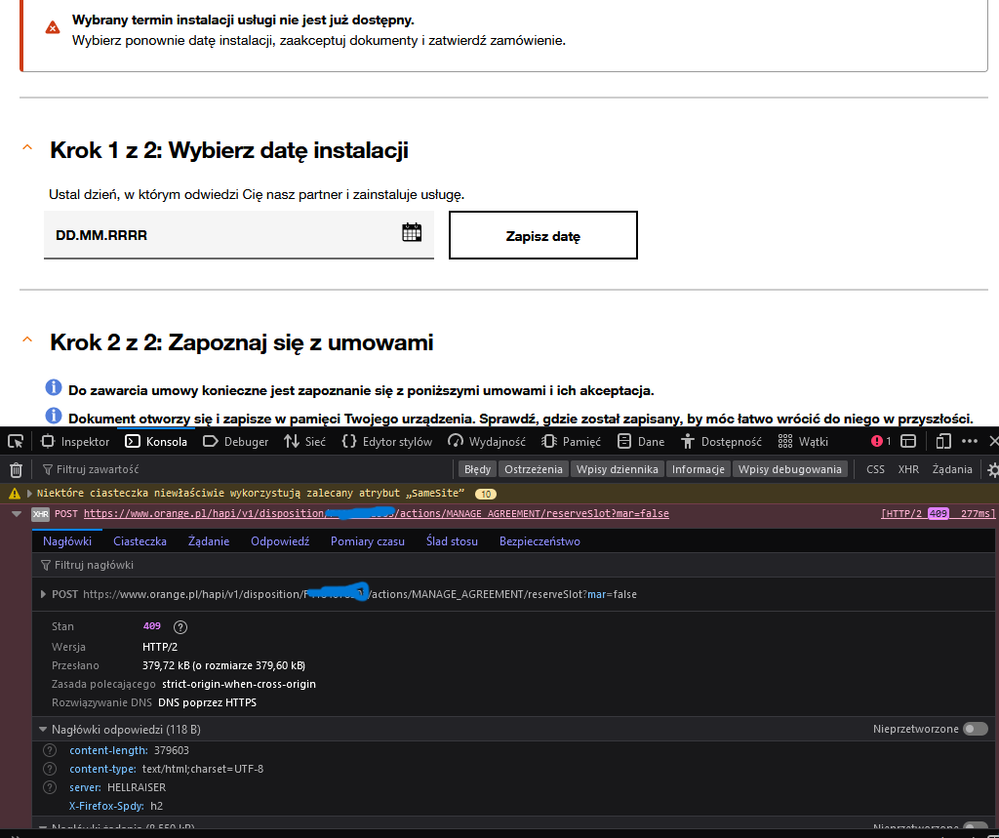Click the red error count indicator
This screenshot has height=838, width=999.
point(880,441)
